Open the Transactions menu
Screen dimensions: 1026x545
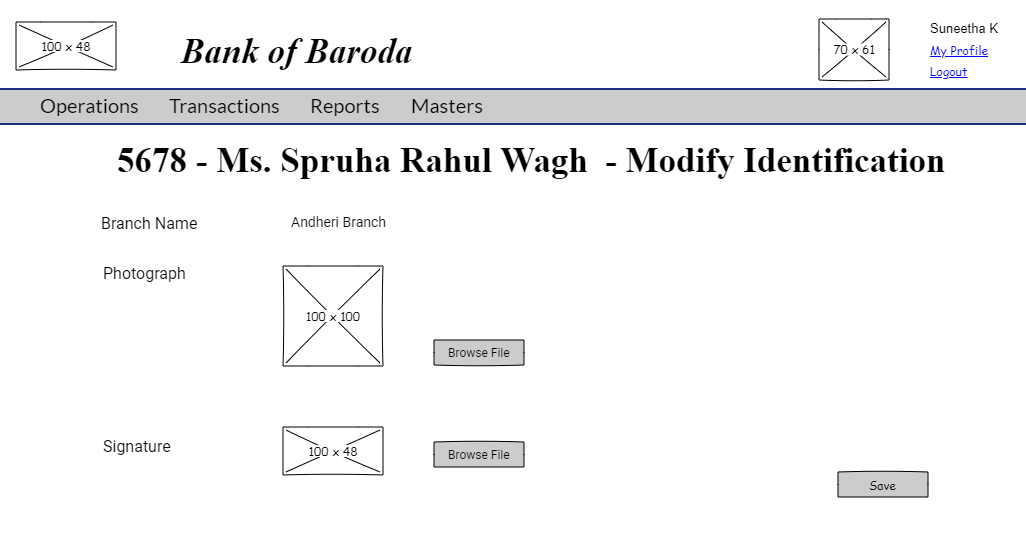[224, 106]
